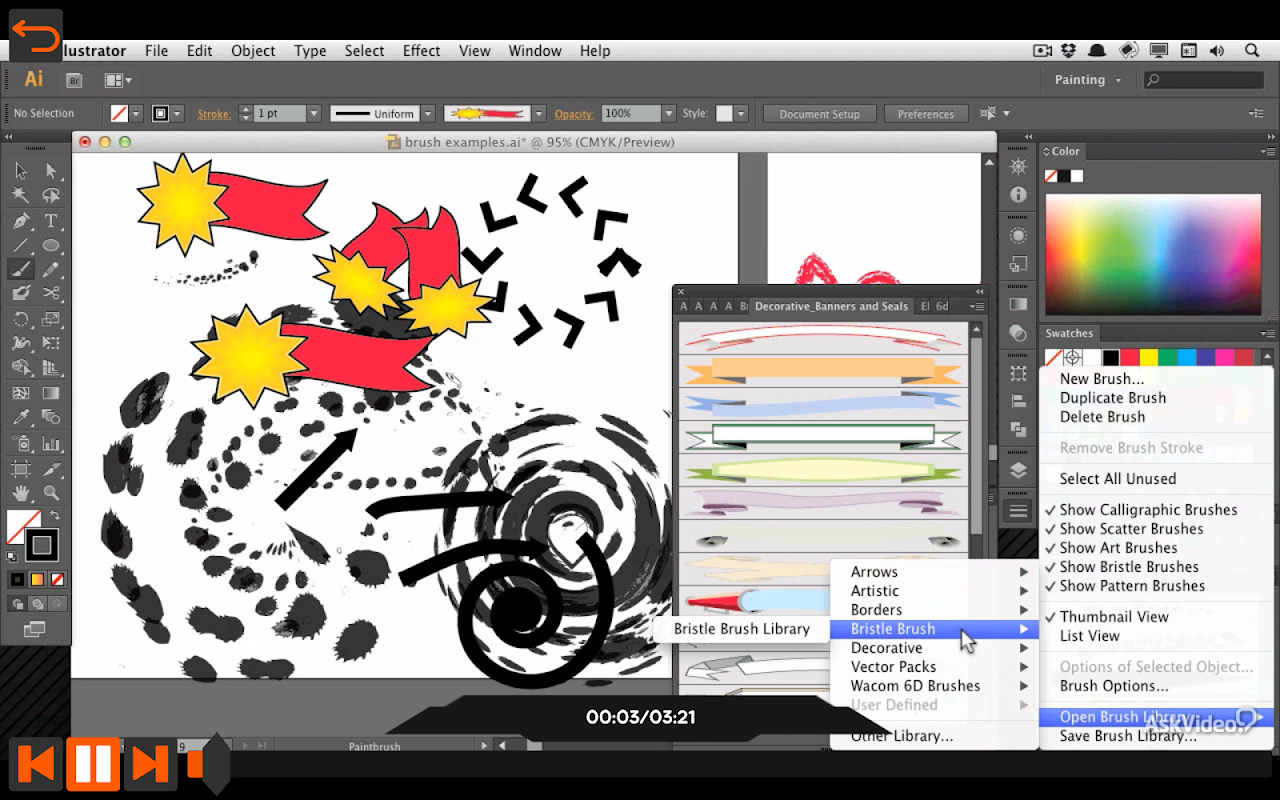Choose the Column Graph tool
This screenshot has height=800, width=1280.
(51, 443)
